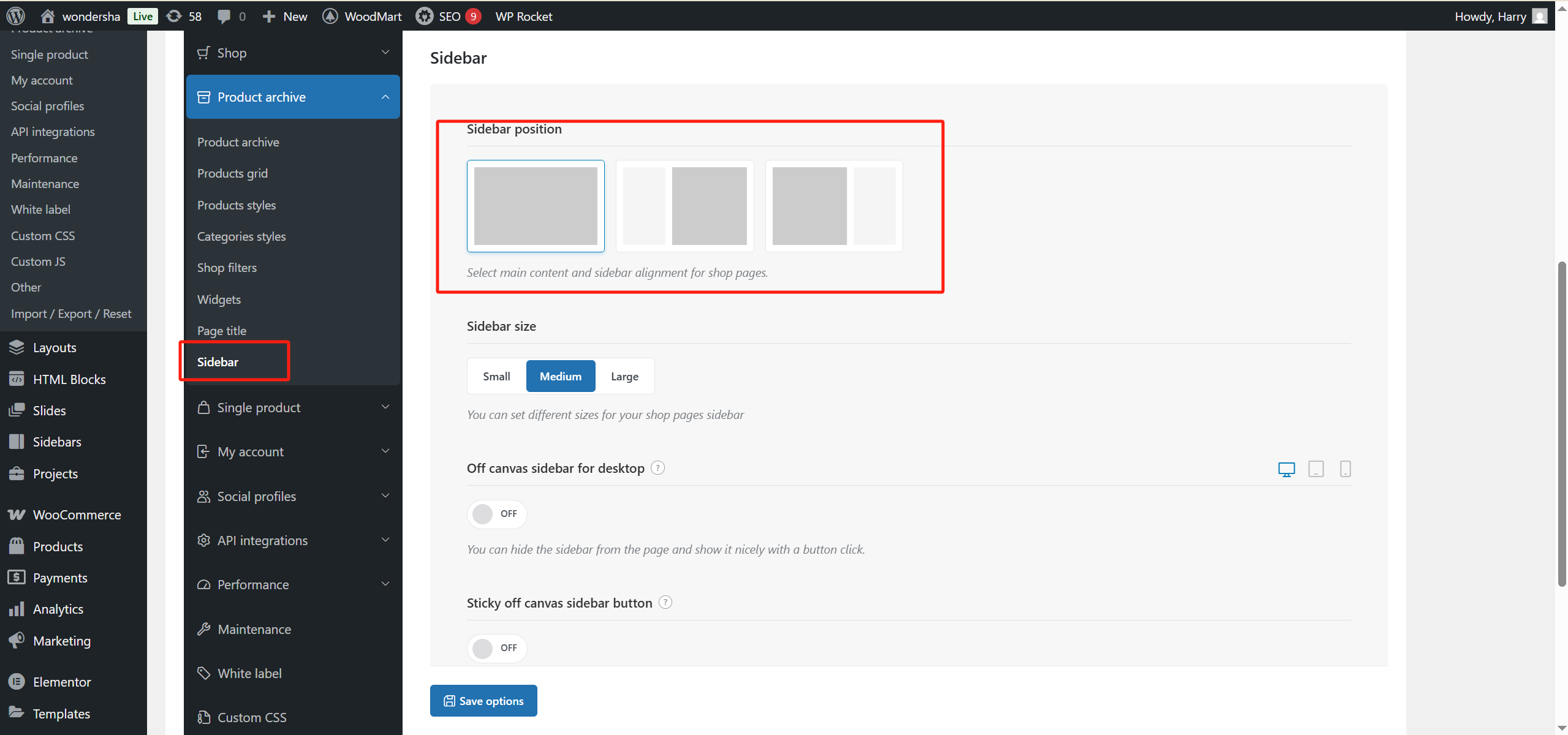Open the Shop filters submenu item
This screenshot has width=1568, height=735.
[x=227, y=268]
